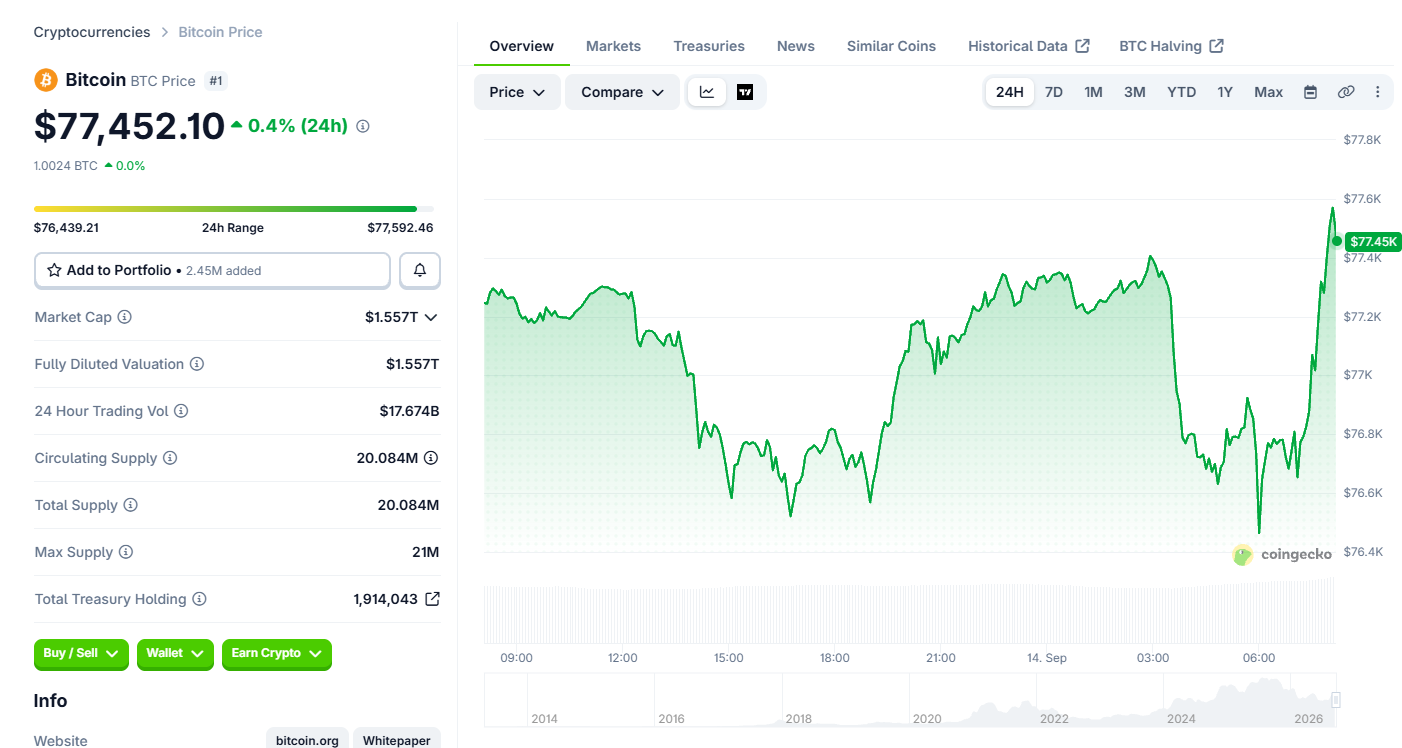
Task: Select the 1M time range
Action: 1093,92
